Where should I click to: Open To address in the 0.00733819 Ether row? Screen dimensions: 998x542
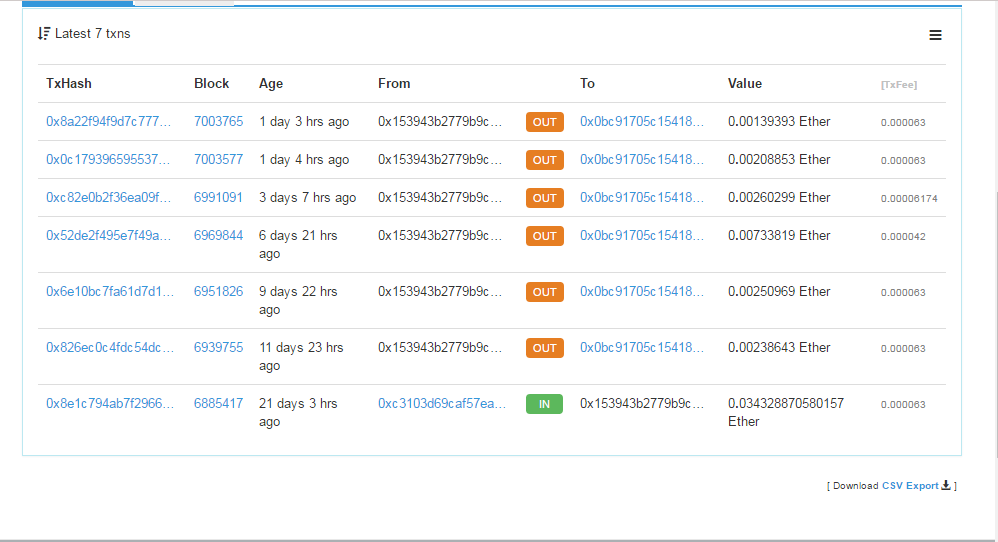[642, 236]
